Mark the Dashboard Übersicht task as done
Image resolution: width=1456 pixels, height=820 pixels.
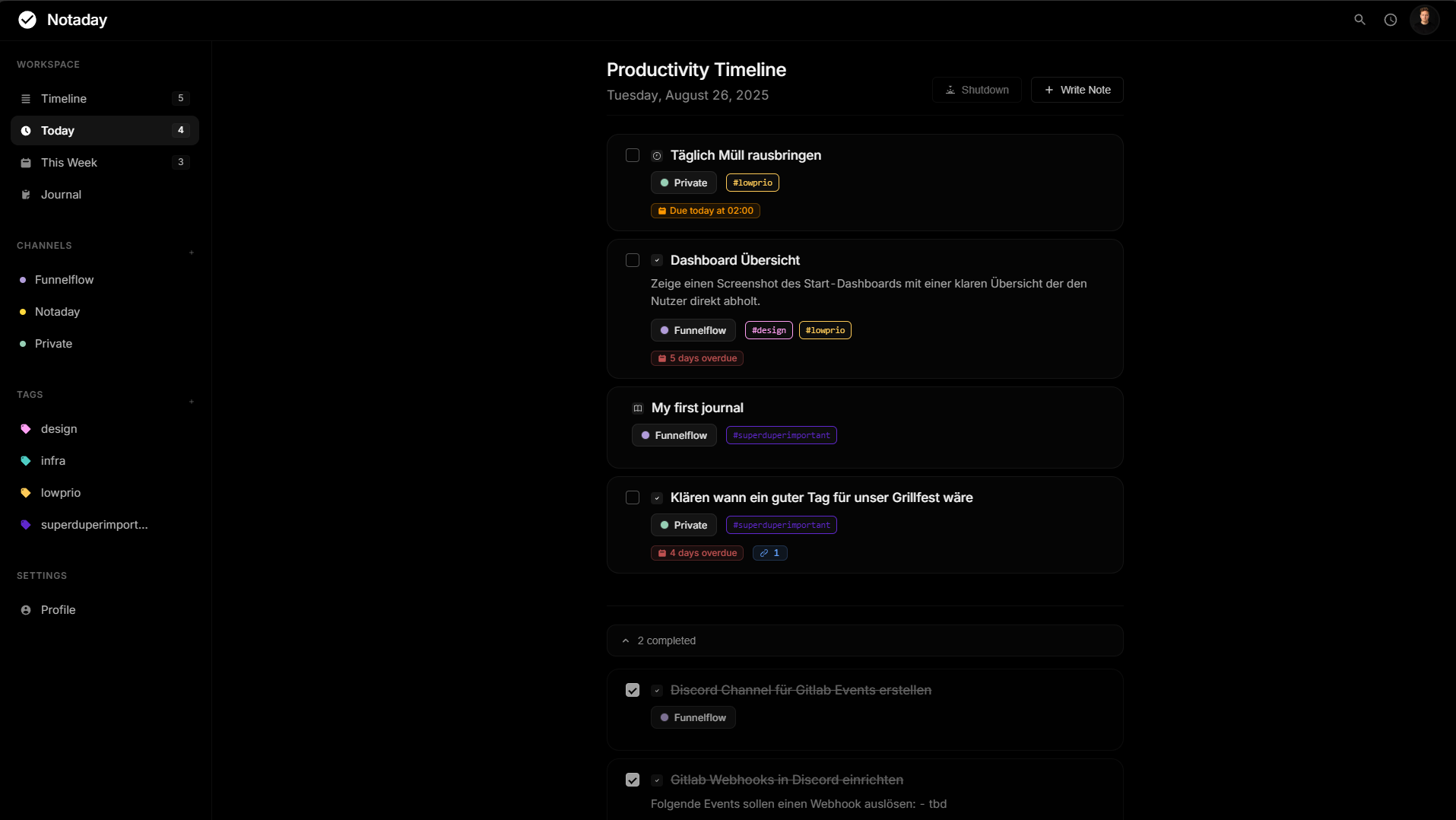pyautogui.click(x=633, y=260)
